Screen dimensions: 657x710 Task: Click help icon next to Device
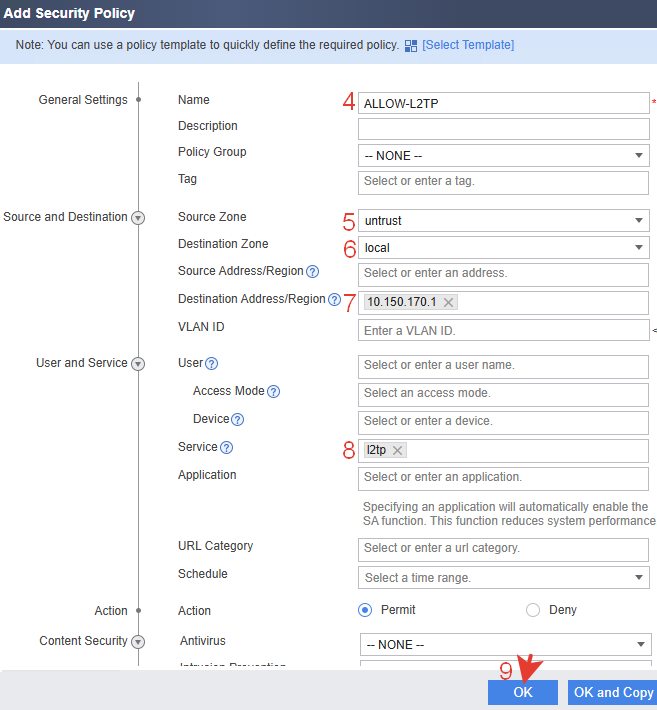coord(237,420)
